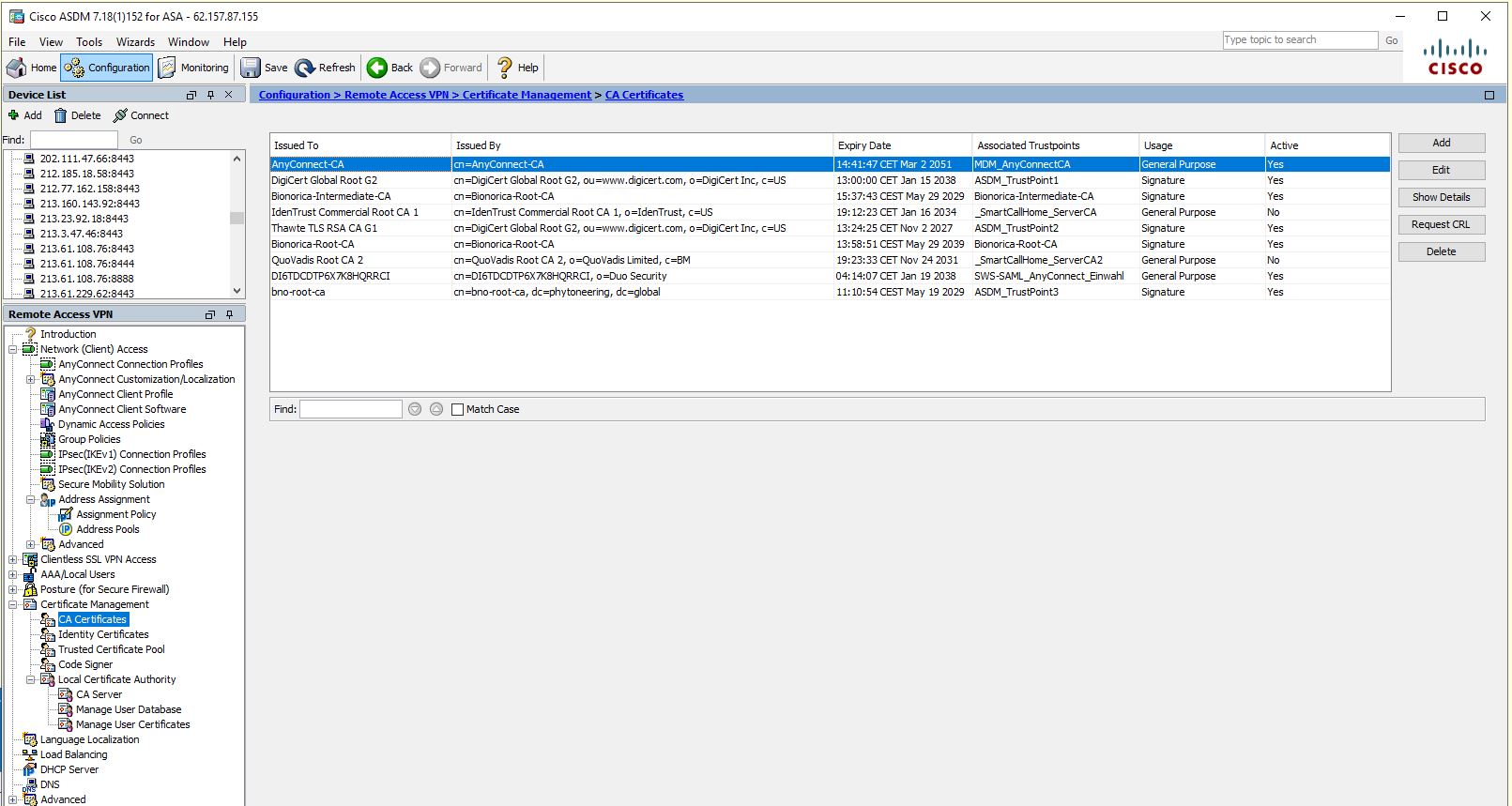The width and height of the screenshot is (1512, 806).
Task: Select device 202.111.47.66:8443
Action: coord(87,159)
